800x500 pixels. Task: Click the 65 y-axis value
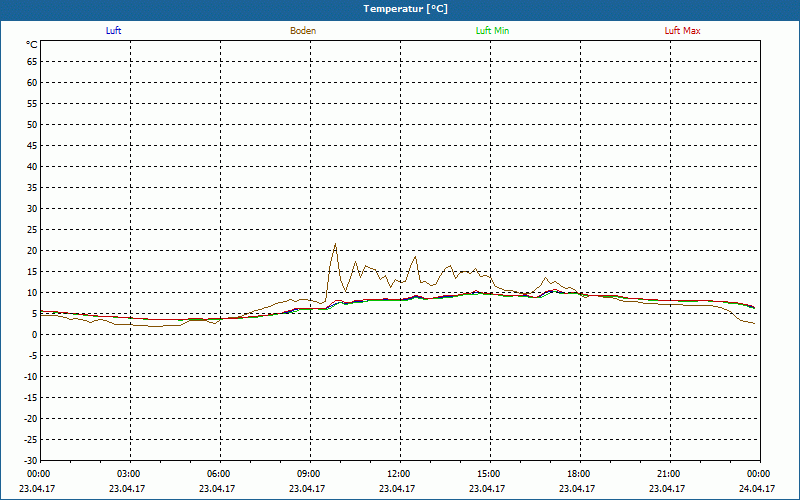point(32,62)
